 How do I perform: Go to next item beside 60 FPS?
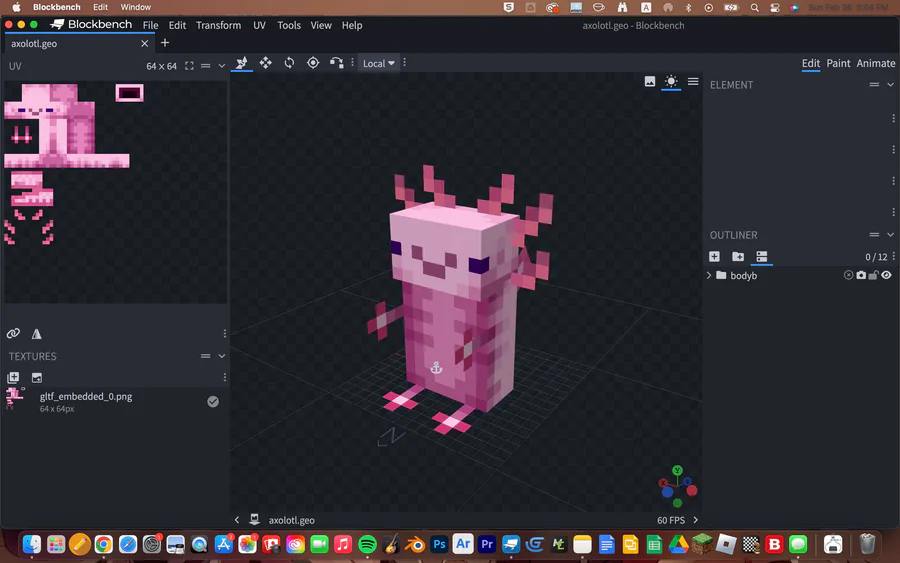click(696, 520)
